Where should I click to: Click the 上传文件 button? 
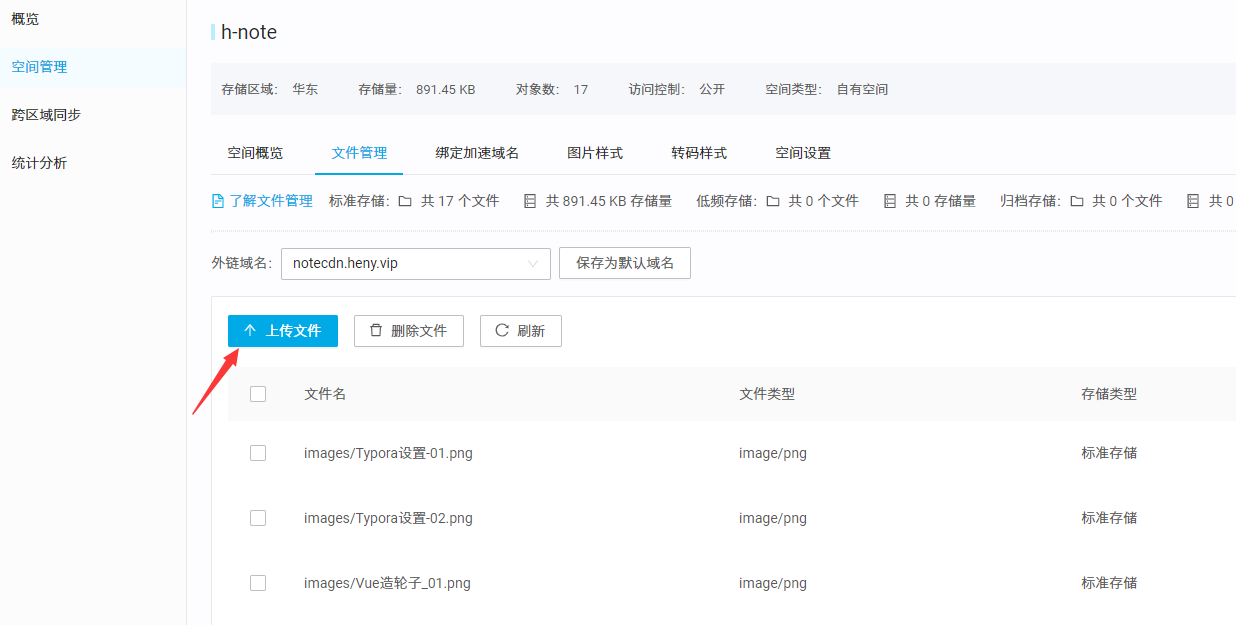coord(283,331)
